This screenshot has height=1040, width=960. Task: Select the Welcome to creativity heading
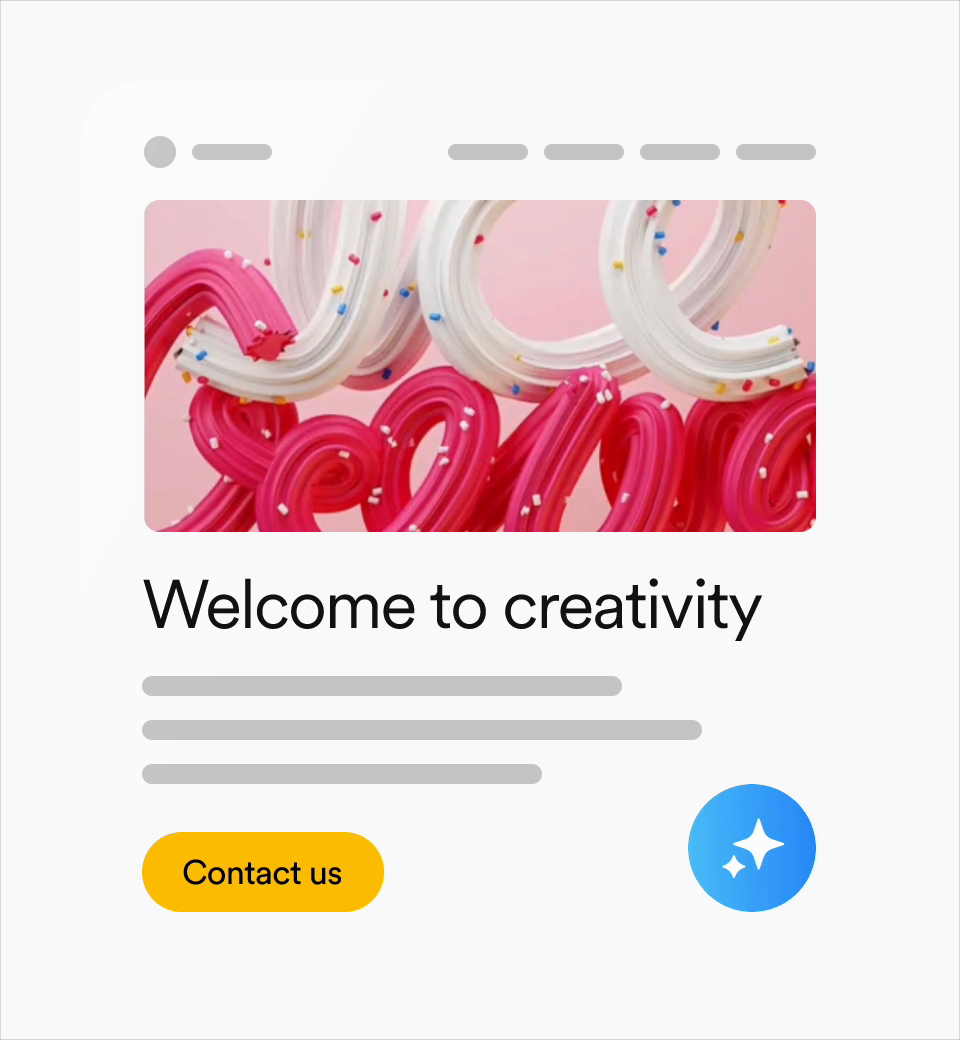pos(452,607)
